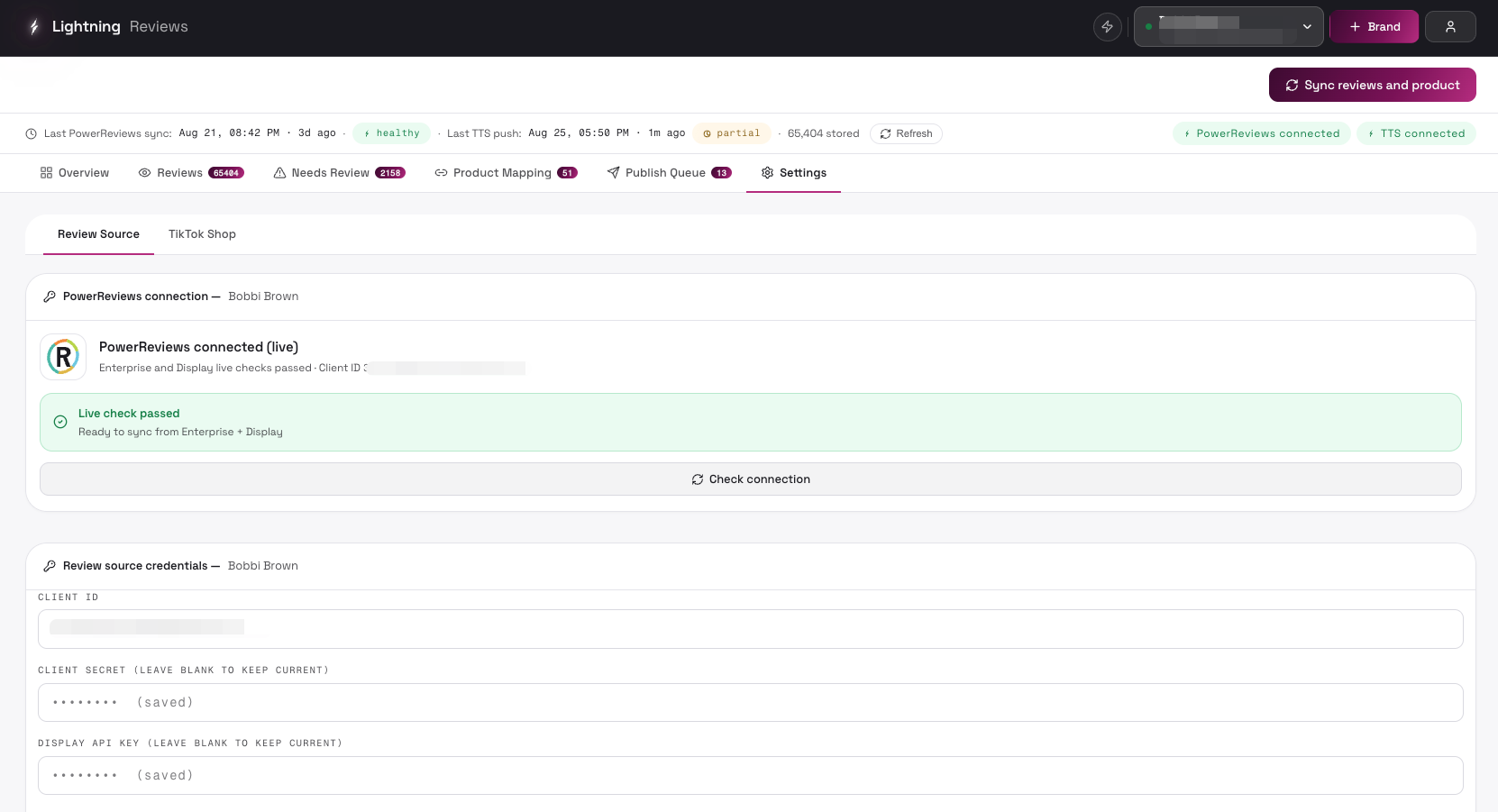Open the Reviews tab
The image size is (1498, 812).
pos(191,173)
